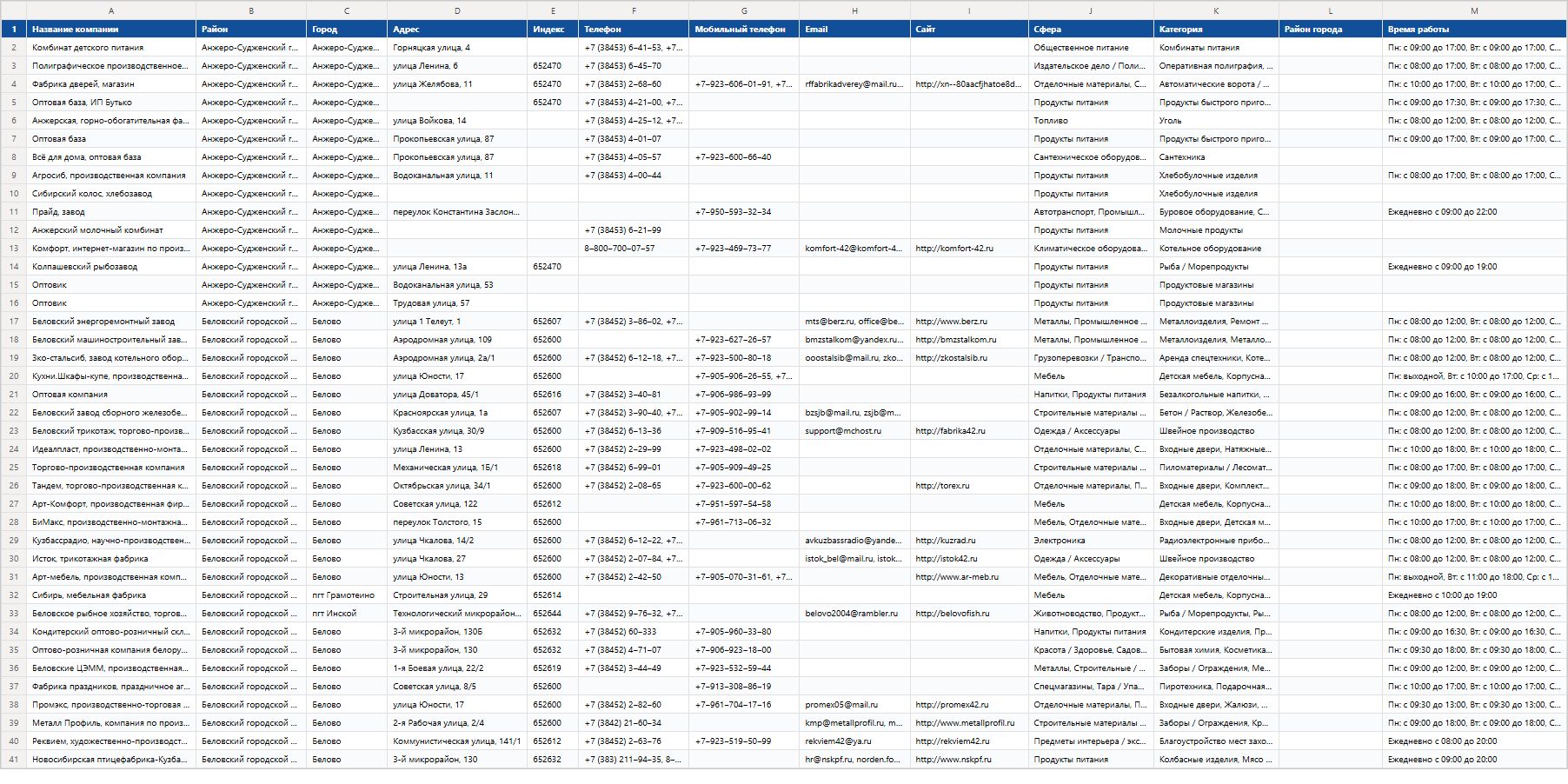Open the http://torex.ru site cell

969,486
